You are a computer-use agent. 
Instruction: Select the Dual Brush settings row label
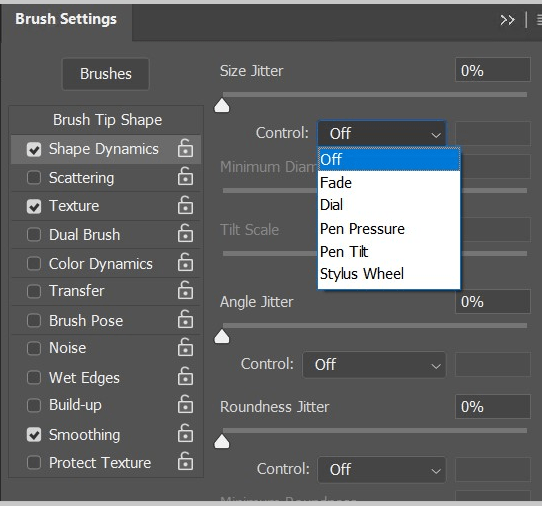click(84, 235)
